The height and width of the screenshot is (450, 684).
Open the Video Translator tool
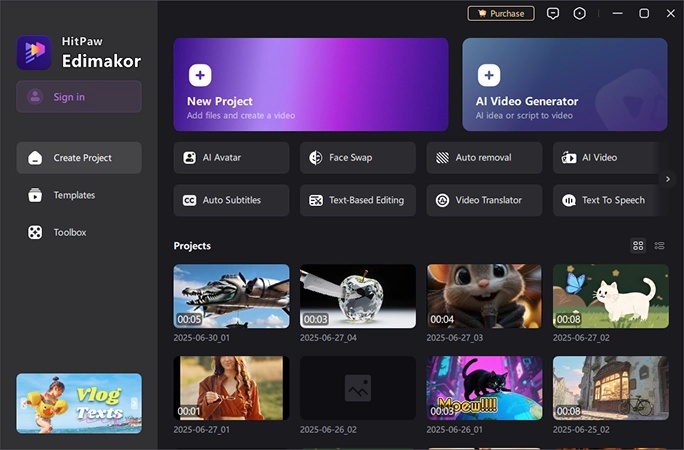tap(484, 200)
